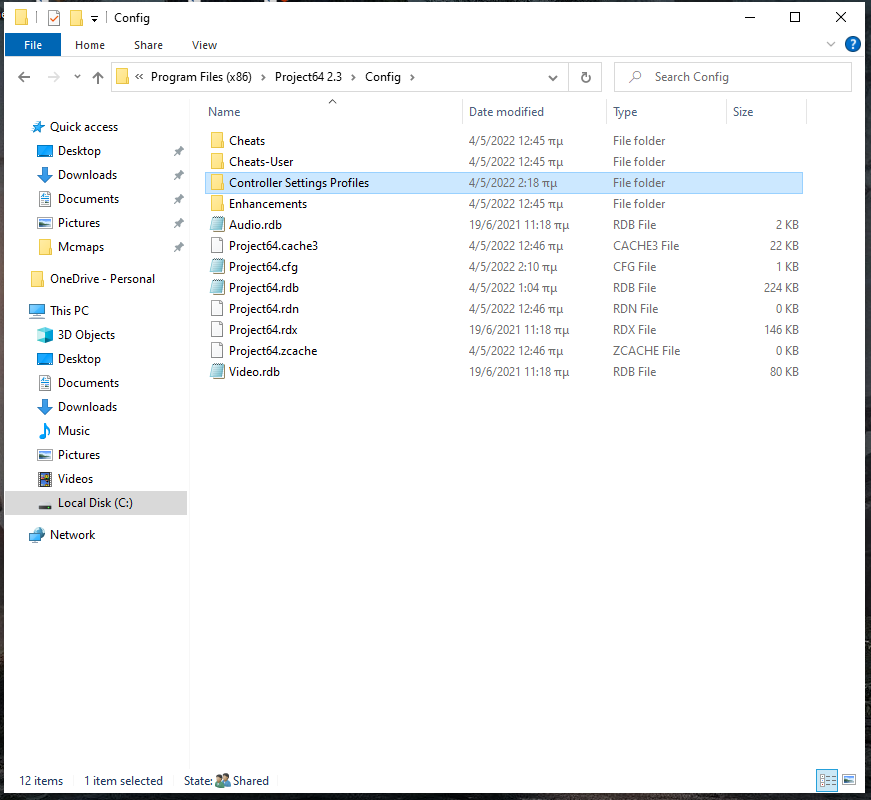Click the Shared state link in status bar

250,780
